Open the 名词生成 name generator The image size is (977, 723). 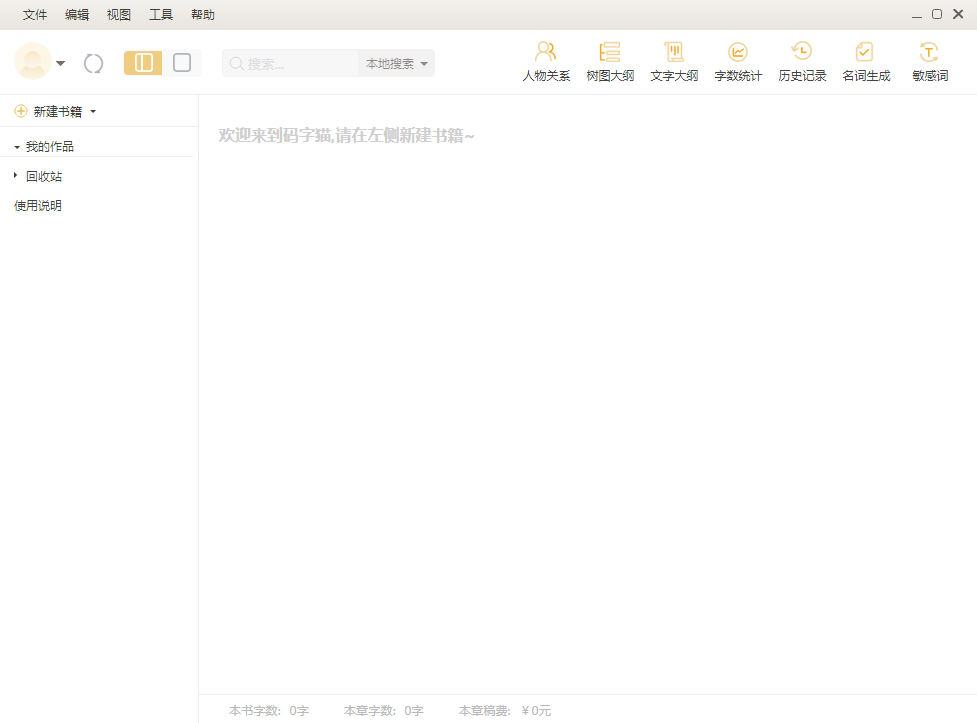pos(866,62)
